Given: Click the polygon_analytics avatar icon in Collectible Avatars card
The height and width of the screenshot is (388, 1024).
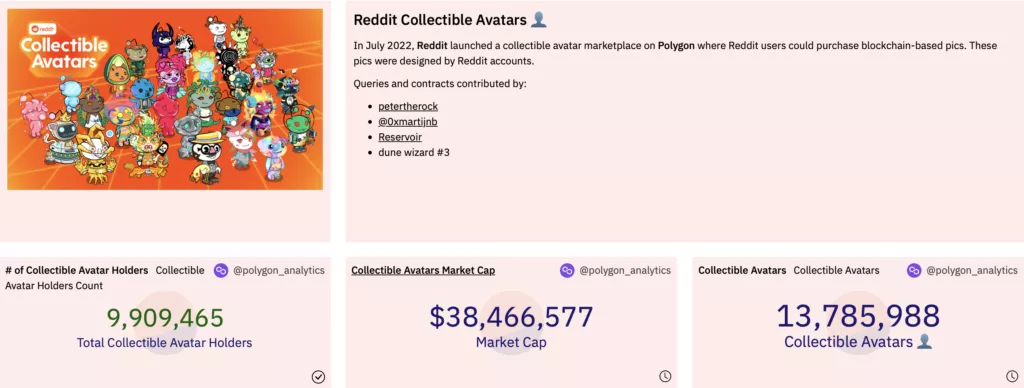Looking at the screenshot, I should [914, 270].
